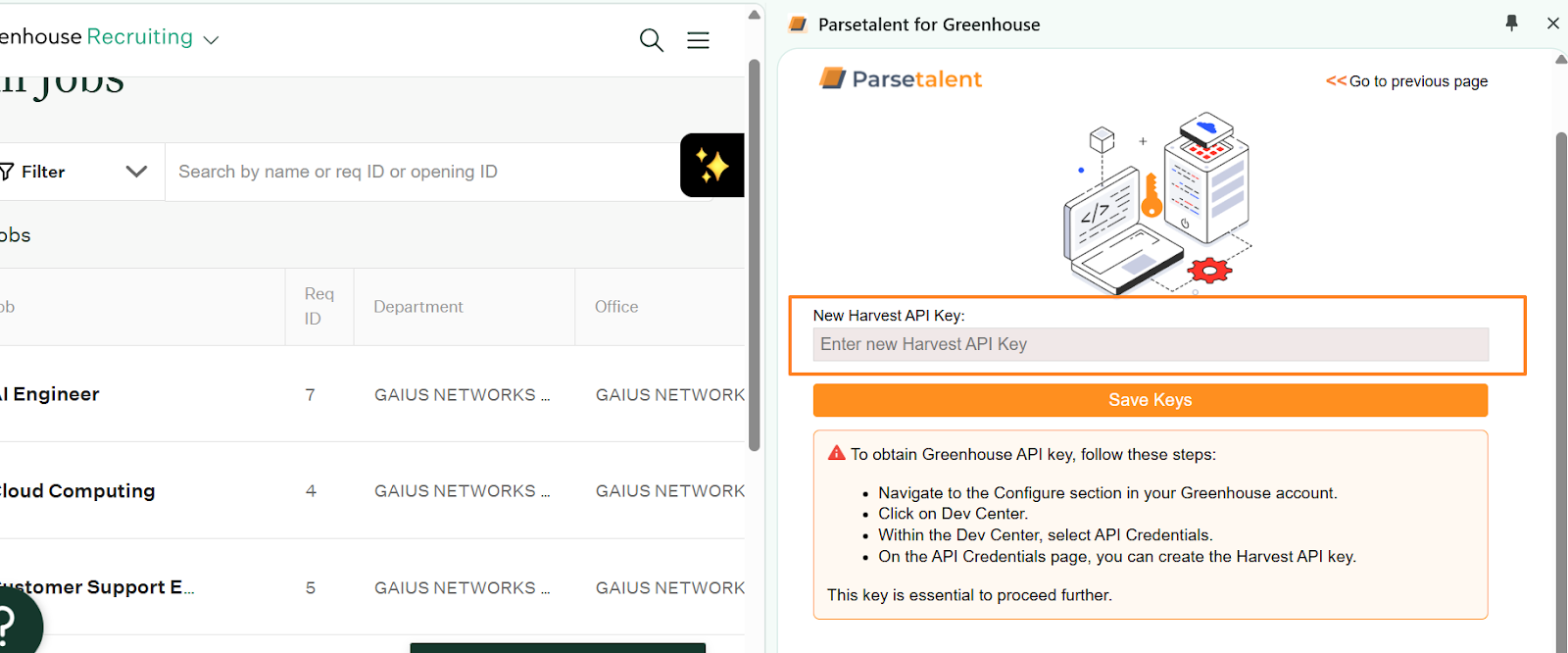Open the Greenhouse search magnifier icon

coord(652,40)
